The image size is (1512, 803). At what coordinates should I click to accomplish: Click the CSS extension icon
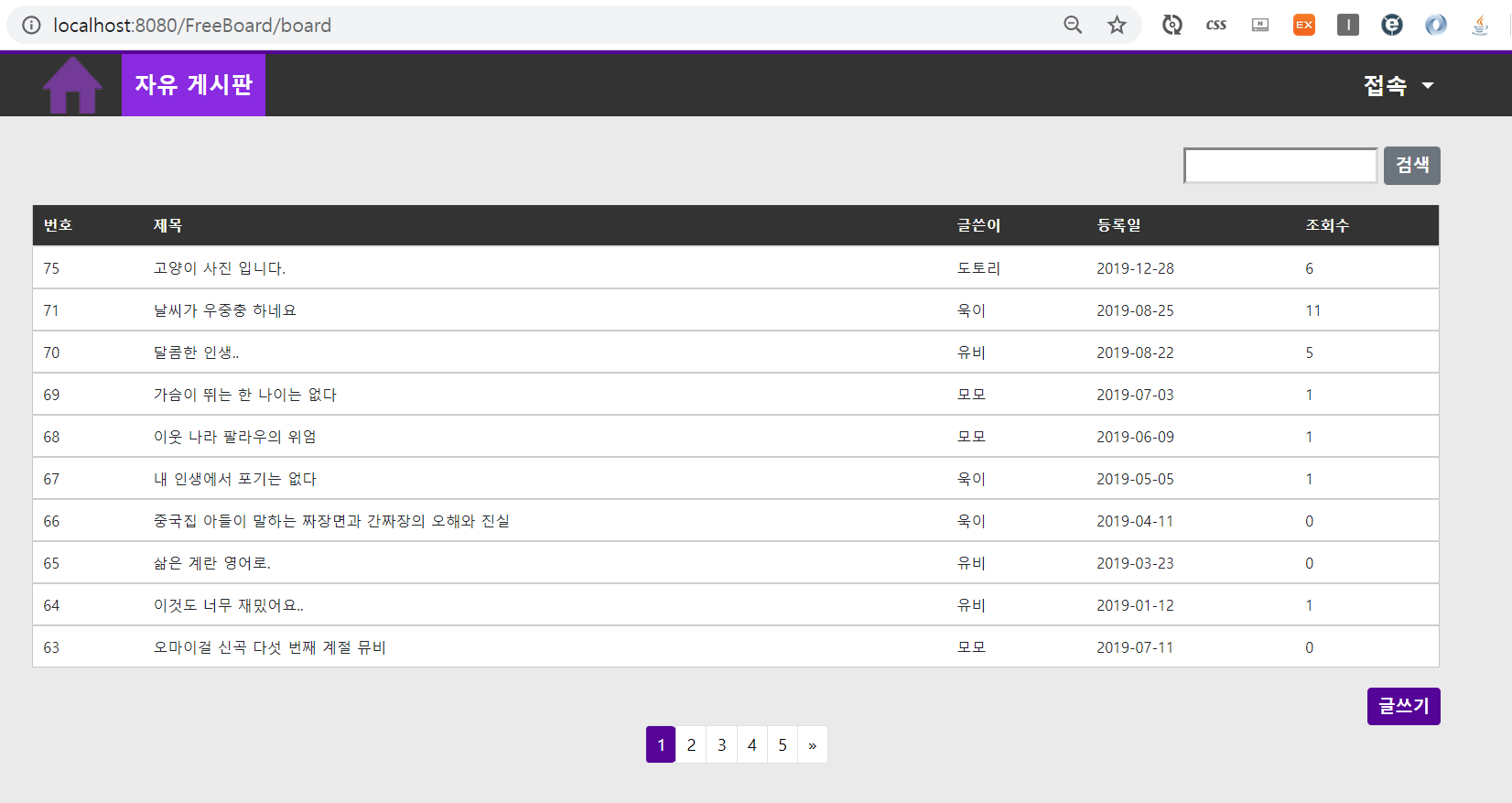tap(1216, 25)
